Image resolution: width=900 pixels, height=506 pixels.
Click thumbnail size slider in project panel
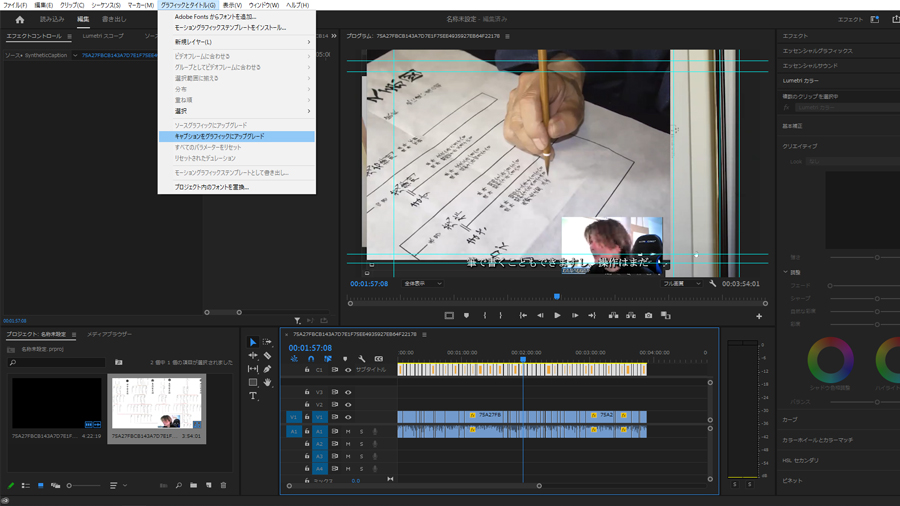(84, 485)
